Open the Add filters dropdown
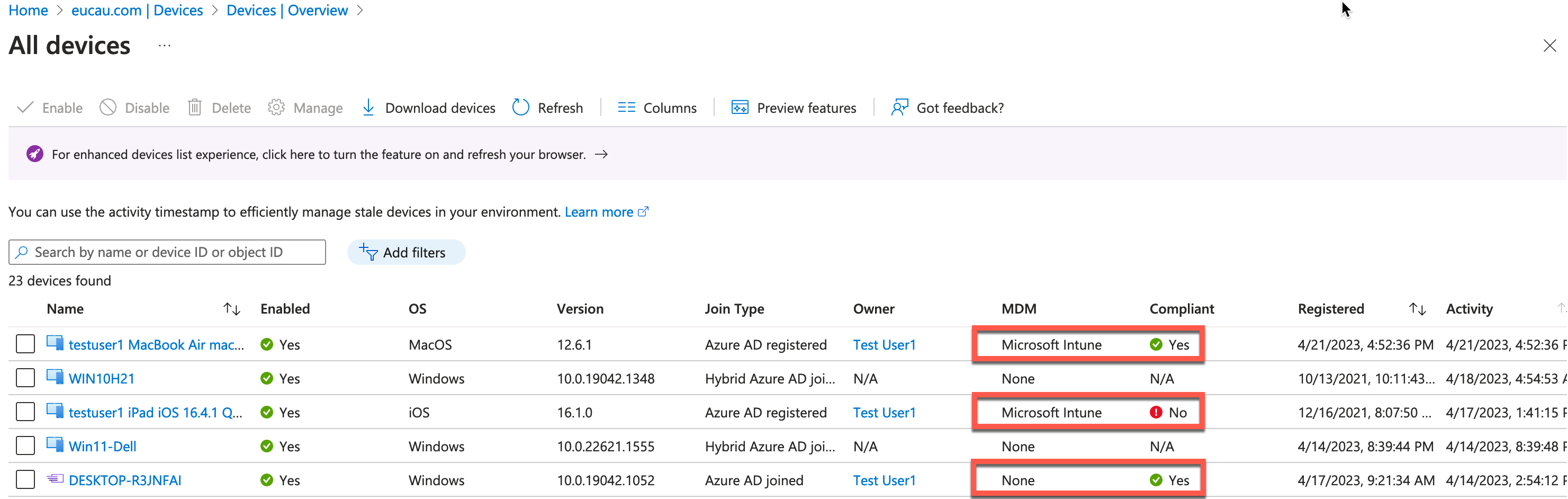 coord(406,252)
